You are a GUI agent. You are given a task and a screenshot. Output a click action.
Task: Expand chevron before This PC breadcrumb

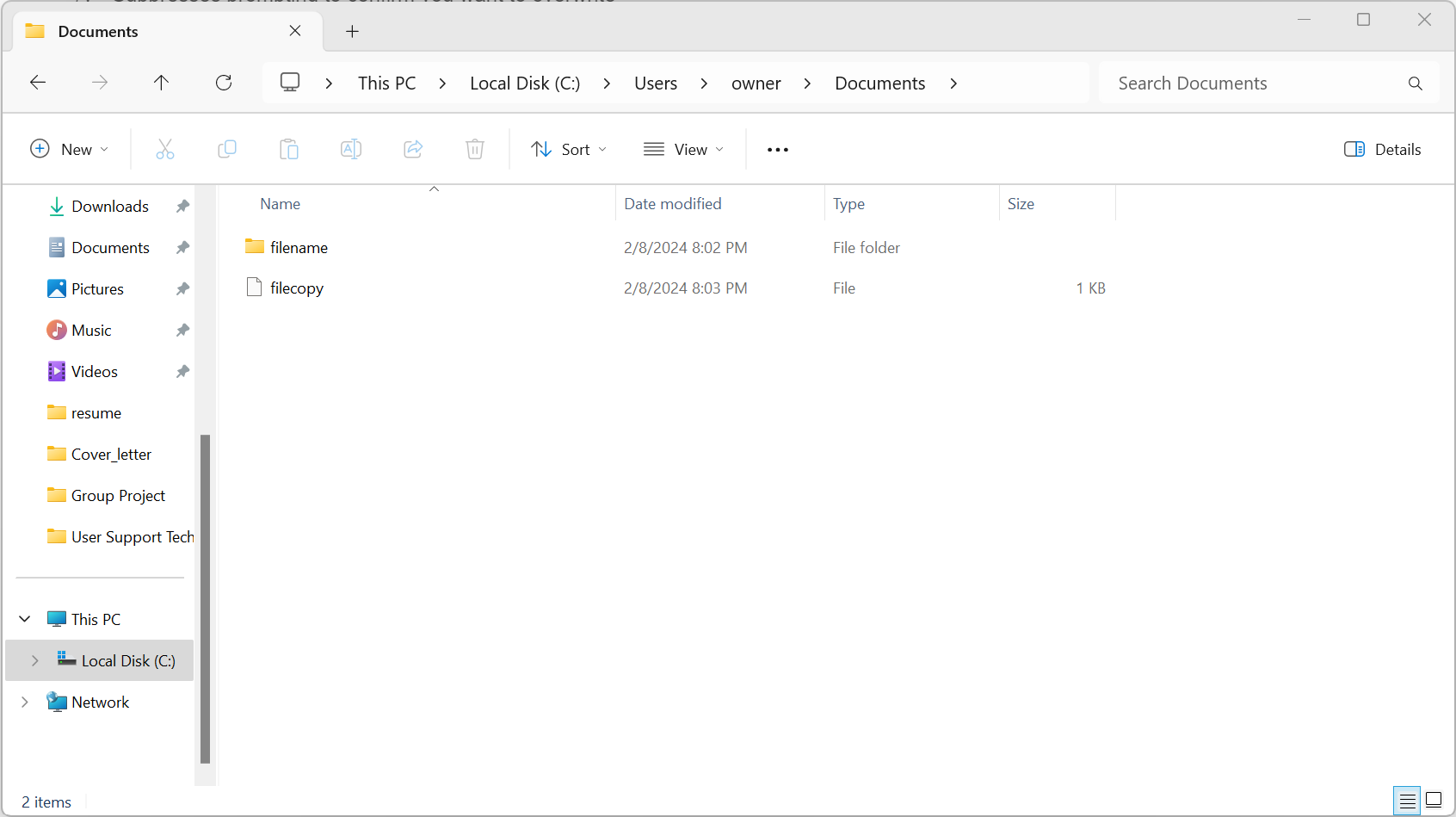point(329,84)
